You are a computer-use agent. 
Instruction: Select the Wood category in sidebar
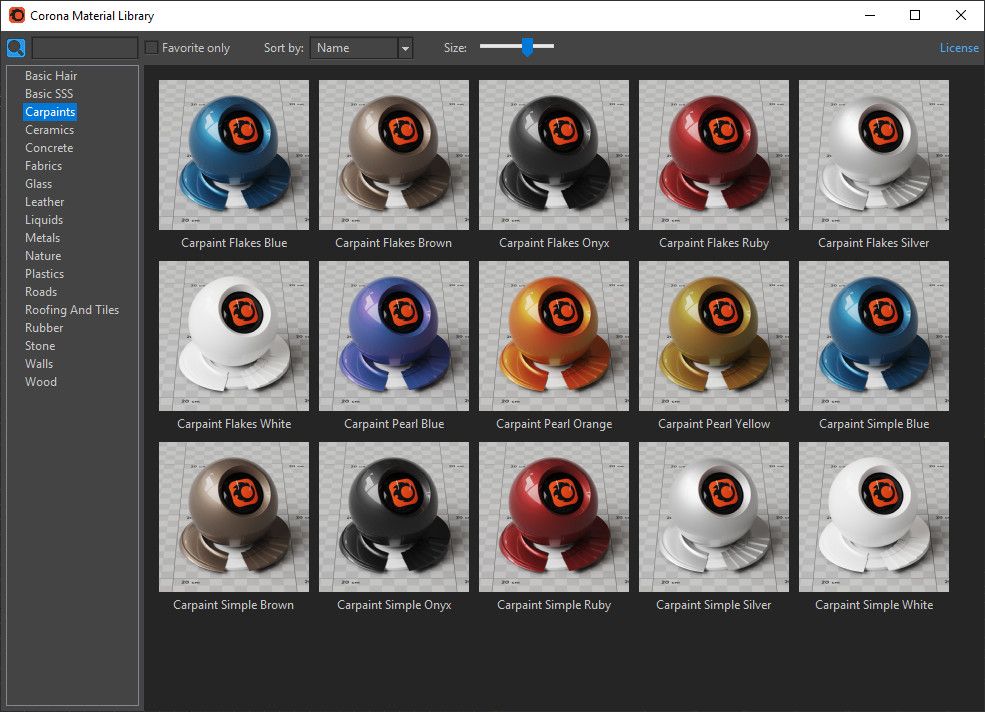[41, 382]
